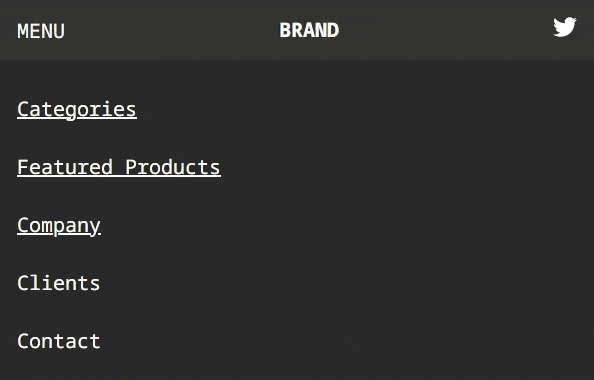Image resolution: width=594 pixels, height=380 pixels.
Task: Open Contact from the dropdown list
Action: pyautogui.click(x=59, y=341)
